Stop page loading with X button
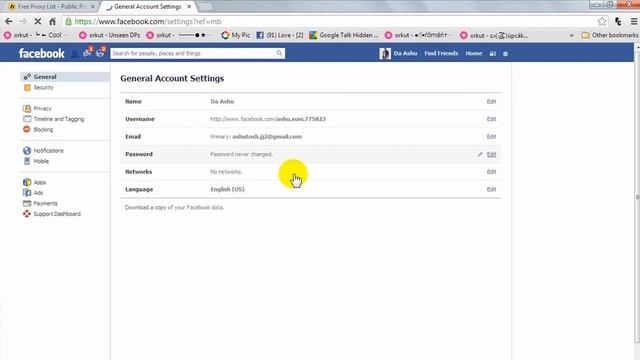The height and width of the screenshot is (360, 640). pyautogui.click(x=38, y=22)
